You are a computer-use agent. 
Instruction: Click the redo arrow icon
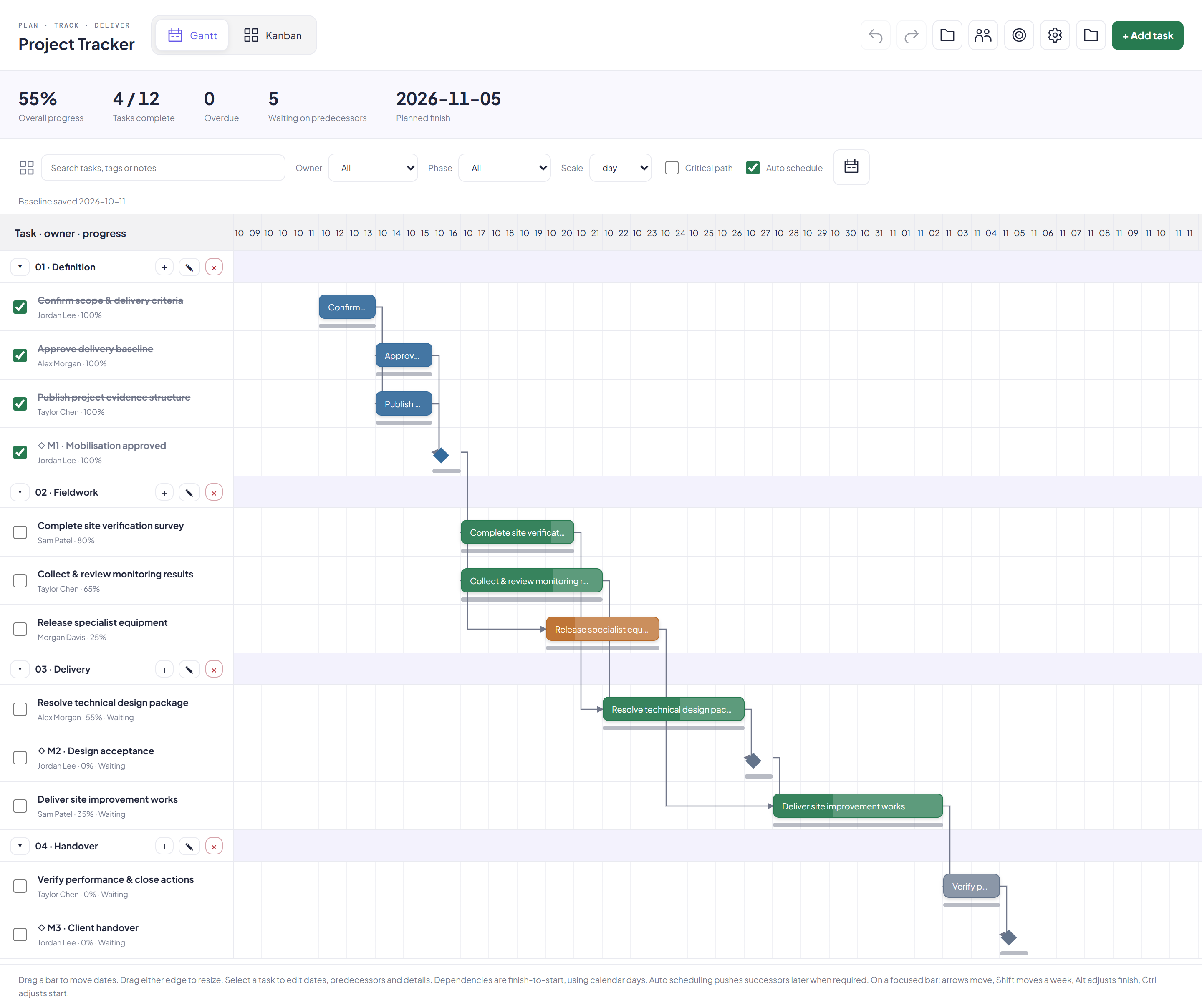coord(911,35)
